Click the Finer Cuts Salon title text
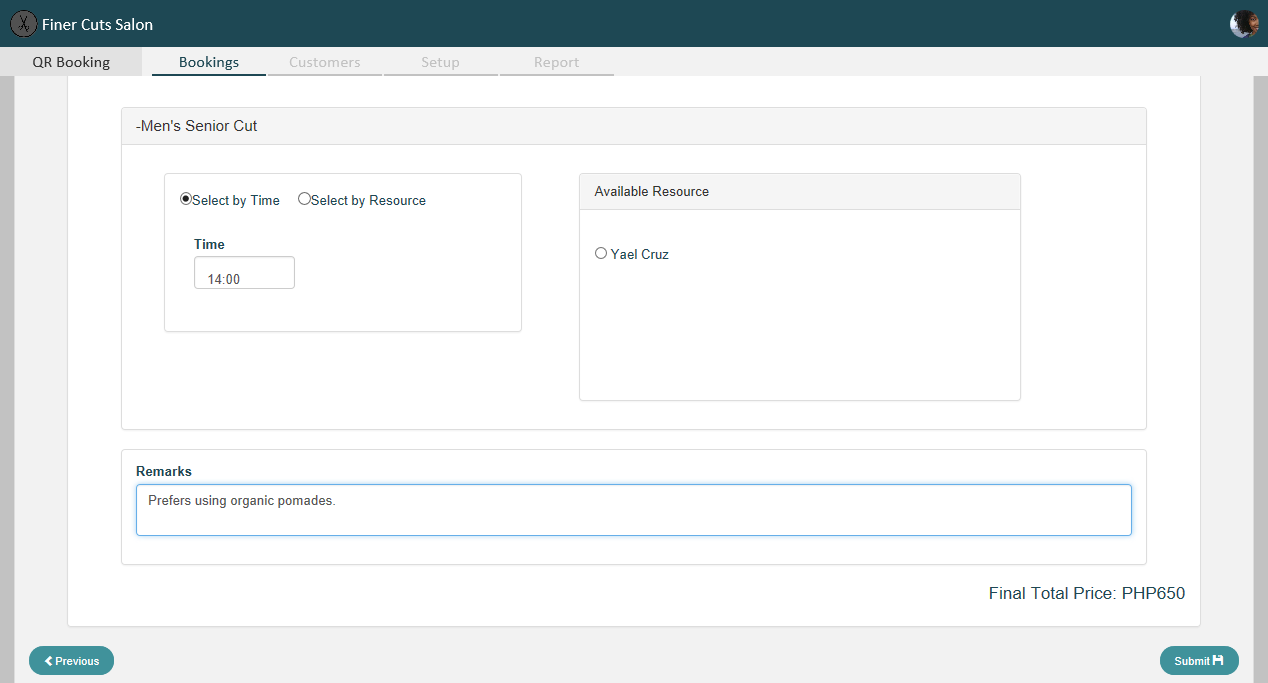Image resolution: width=1268 pixels, height=683 pixels. (x=98, y=24)
